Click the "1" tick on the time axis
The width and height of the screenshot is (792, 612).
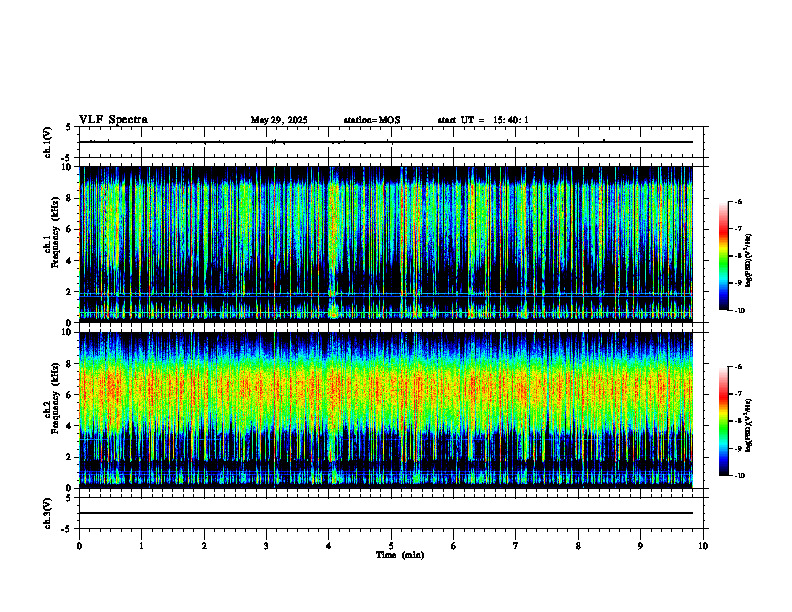pyautogui.click(x=141, y=546)
